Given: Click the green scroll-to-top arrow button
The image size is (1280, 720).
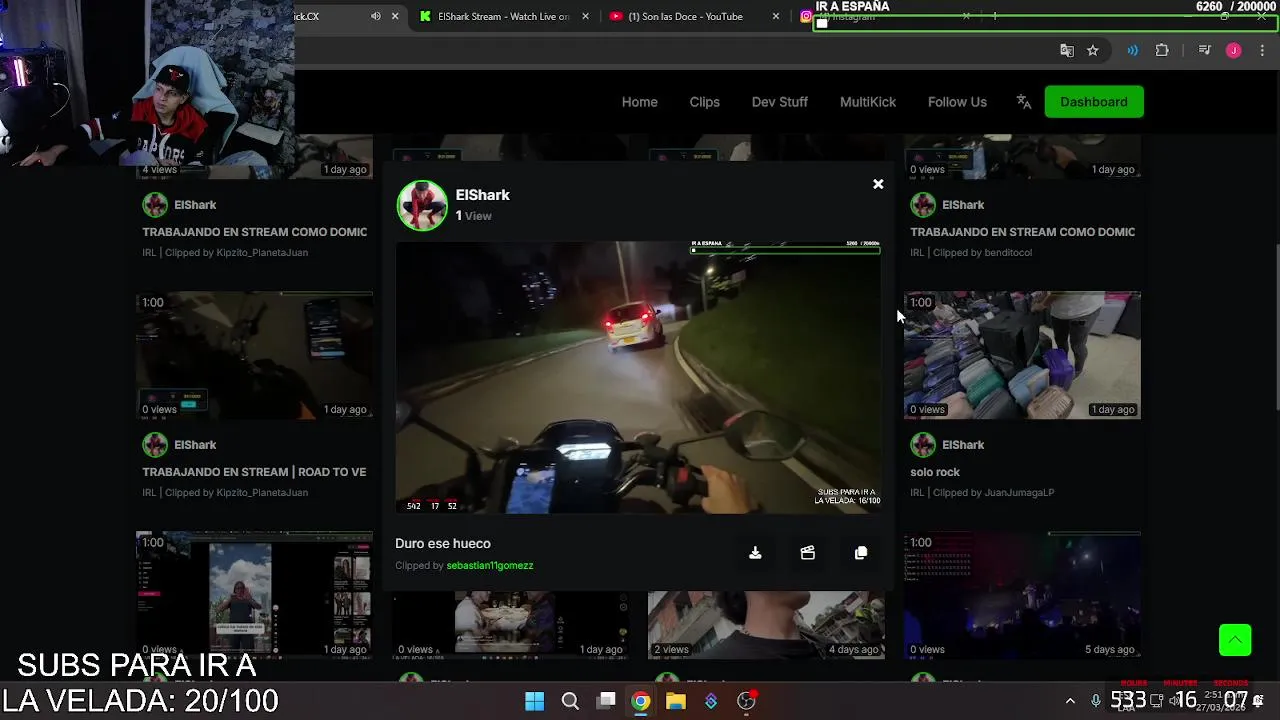Looking at the screenshot, I should point(1235,640).
